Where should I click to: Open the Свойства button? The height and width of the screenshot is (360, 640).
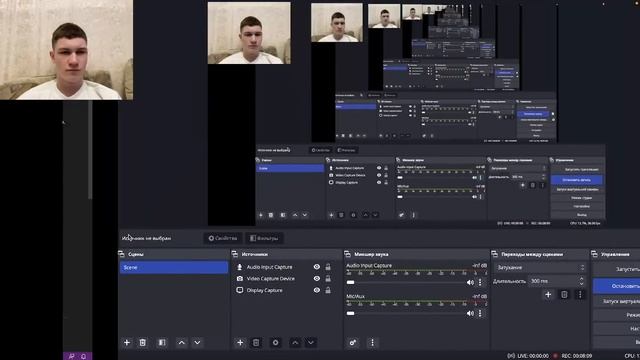(x=223, y=238)
